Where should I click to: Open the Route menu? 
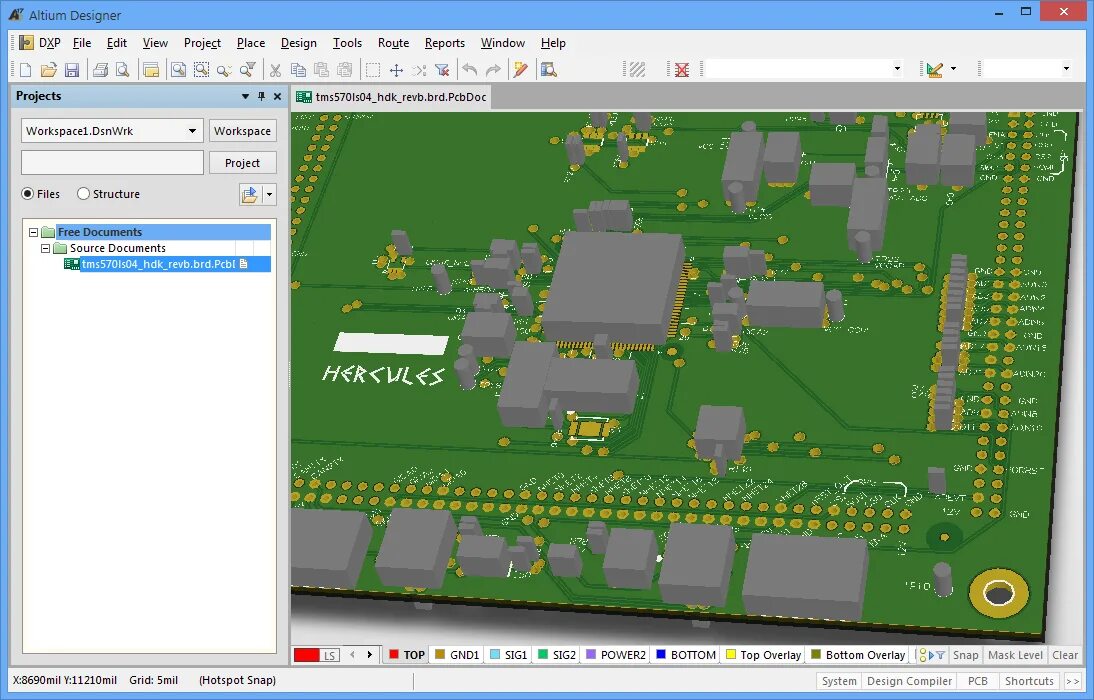click(394, 43)
